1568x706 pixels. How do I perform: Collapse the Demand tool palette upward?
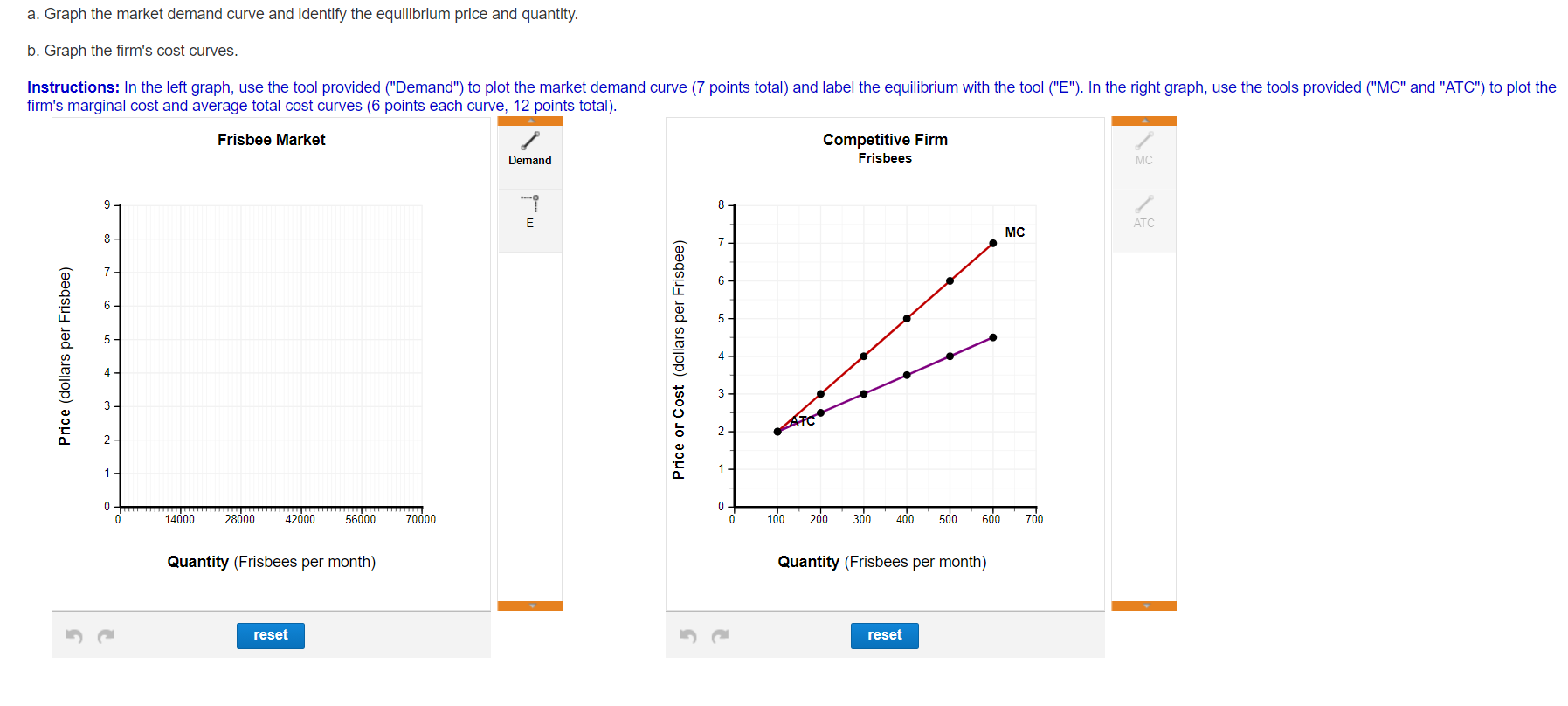click(529, 120)
